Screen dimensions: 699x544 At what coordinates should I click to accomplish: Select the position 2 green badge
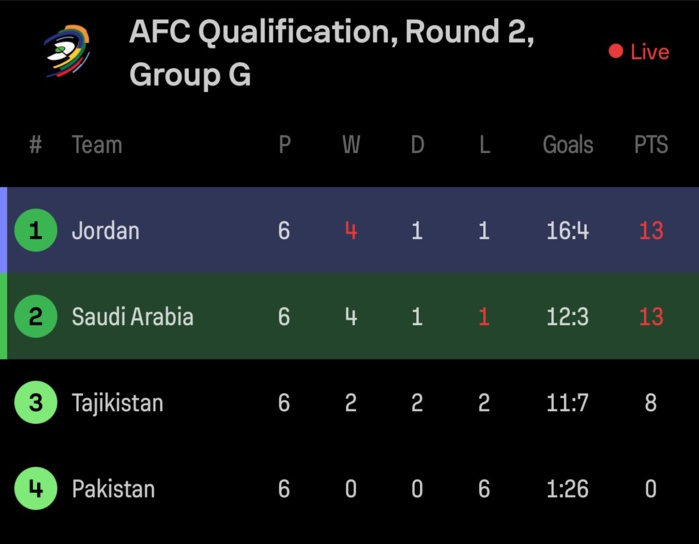coord(35,317)
